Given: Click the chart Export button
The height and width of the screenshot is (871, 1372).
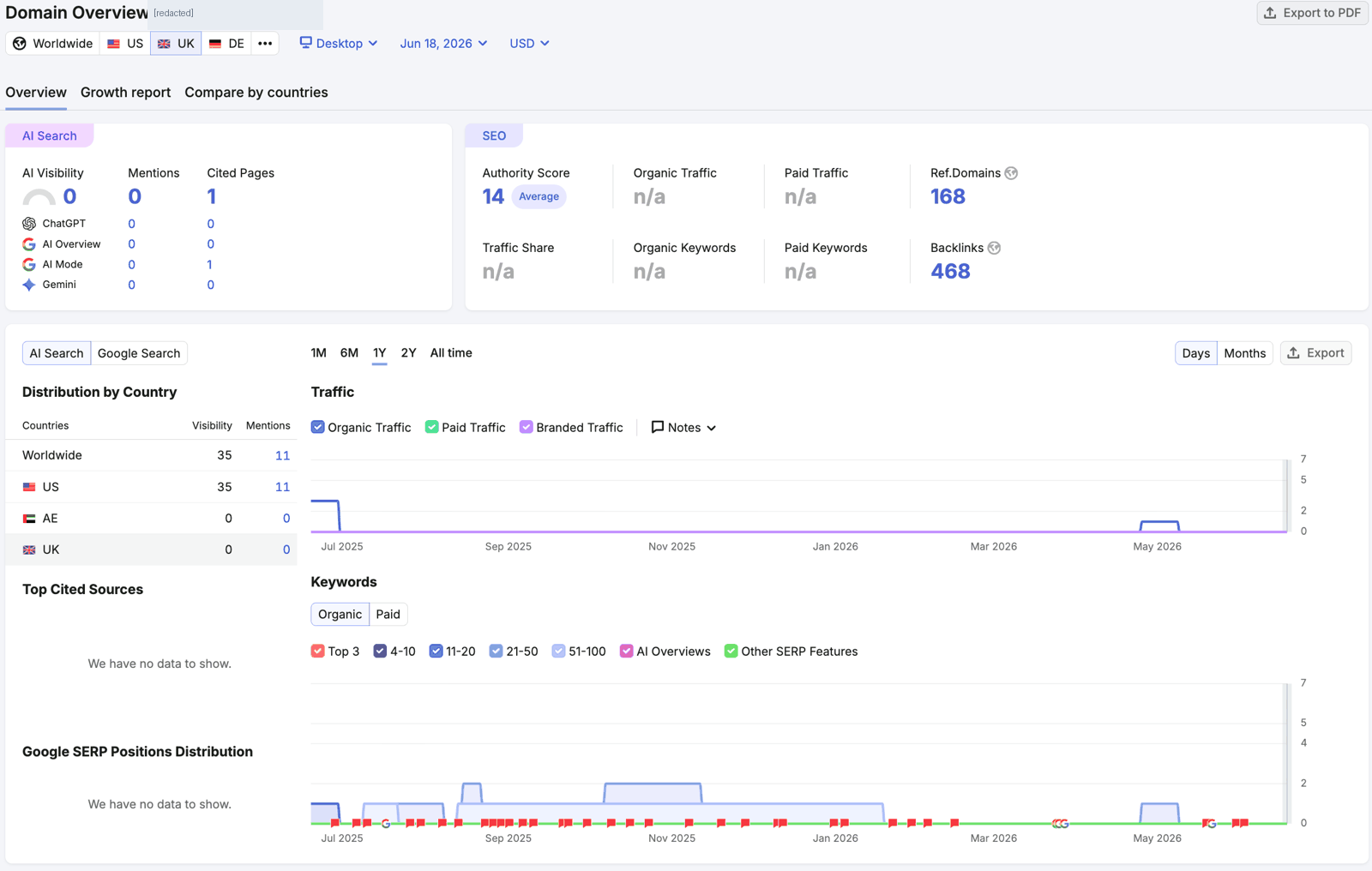Looking at the screenshot, I should click(x=1315, y=353).
